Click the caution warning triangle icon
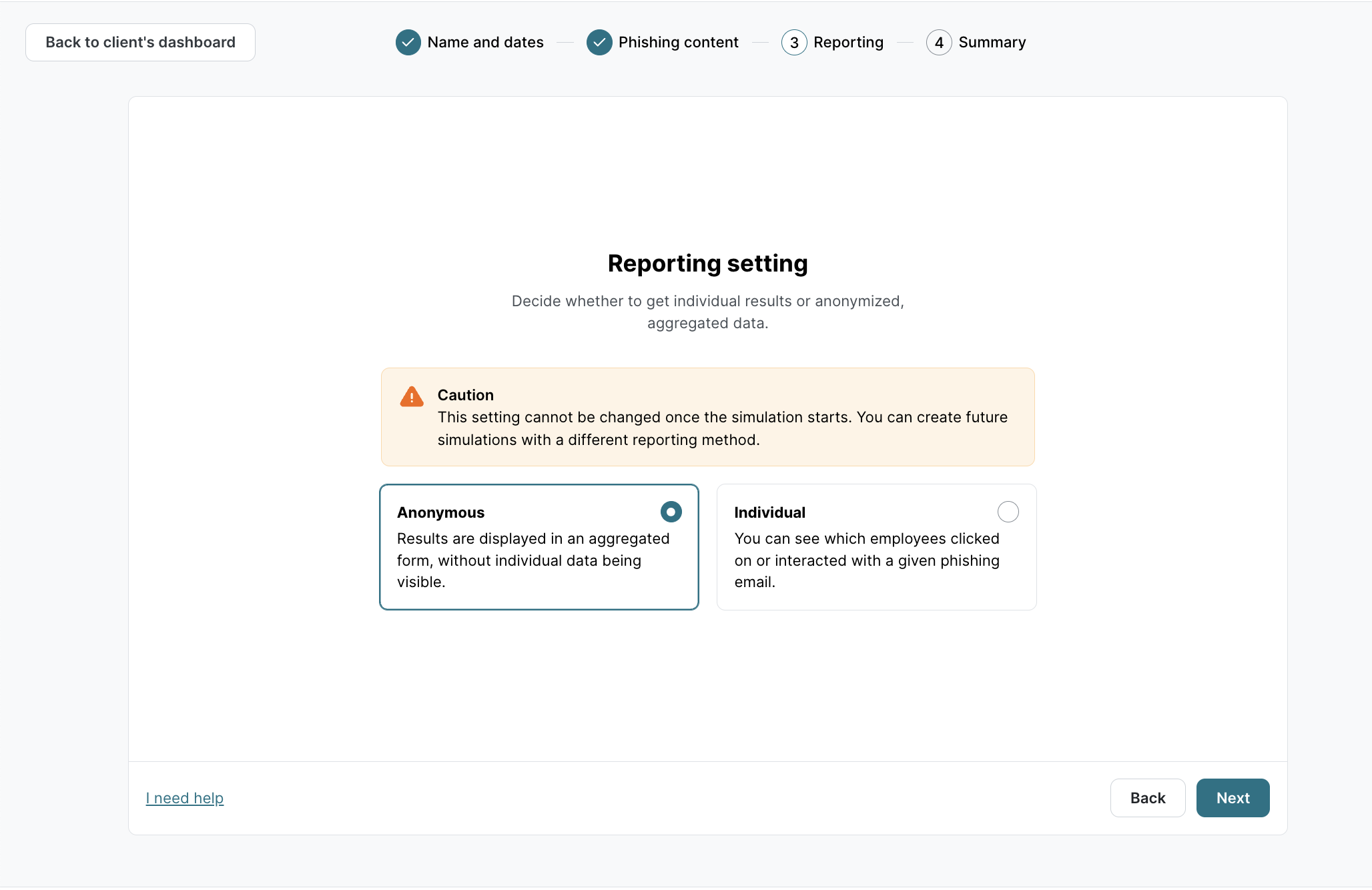The image size is (1372, 890). 412,396
